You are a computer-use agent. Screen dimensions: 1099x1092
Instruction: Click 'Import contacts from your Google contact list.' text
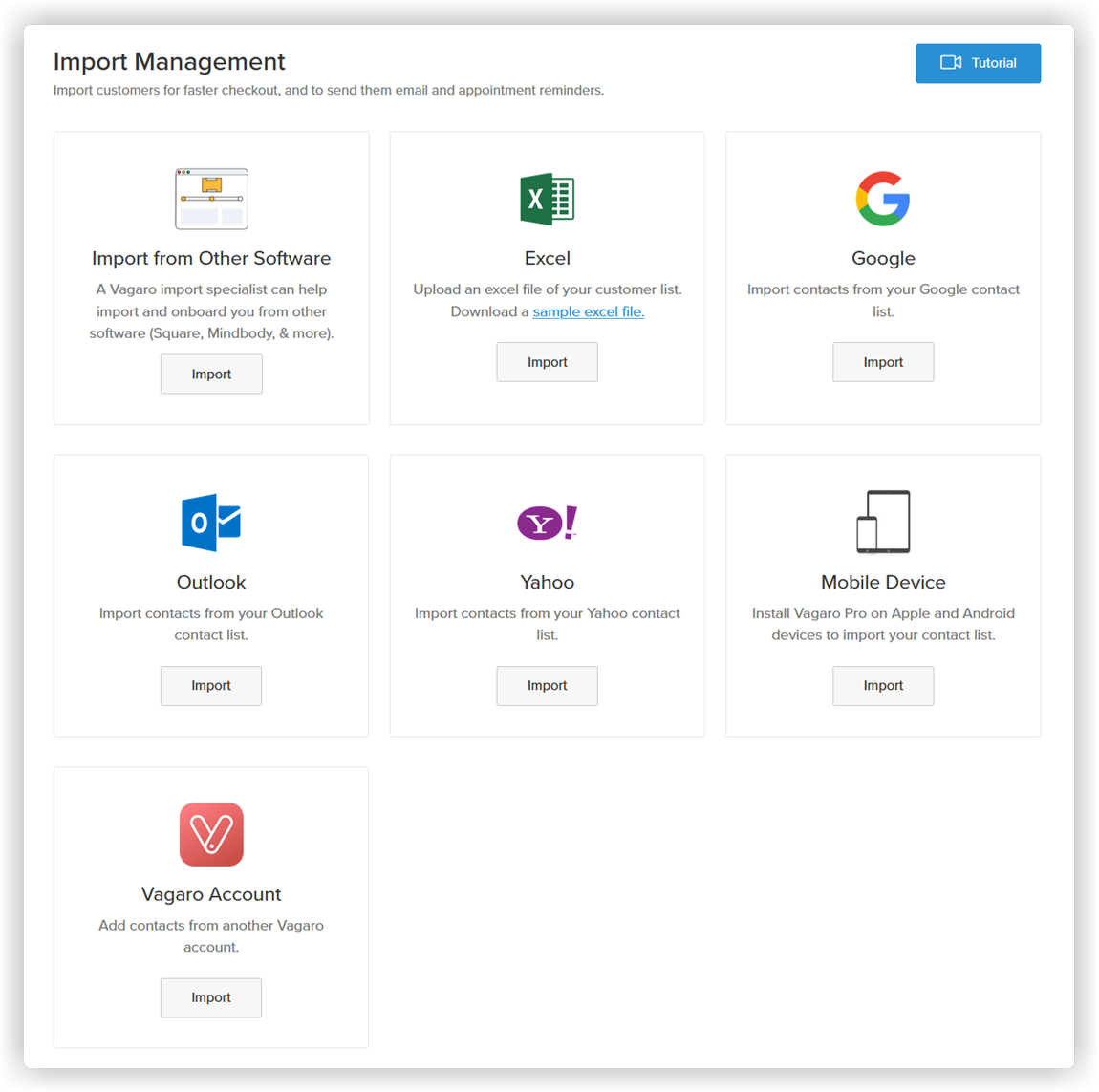(x=883, y=300)
